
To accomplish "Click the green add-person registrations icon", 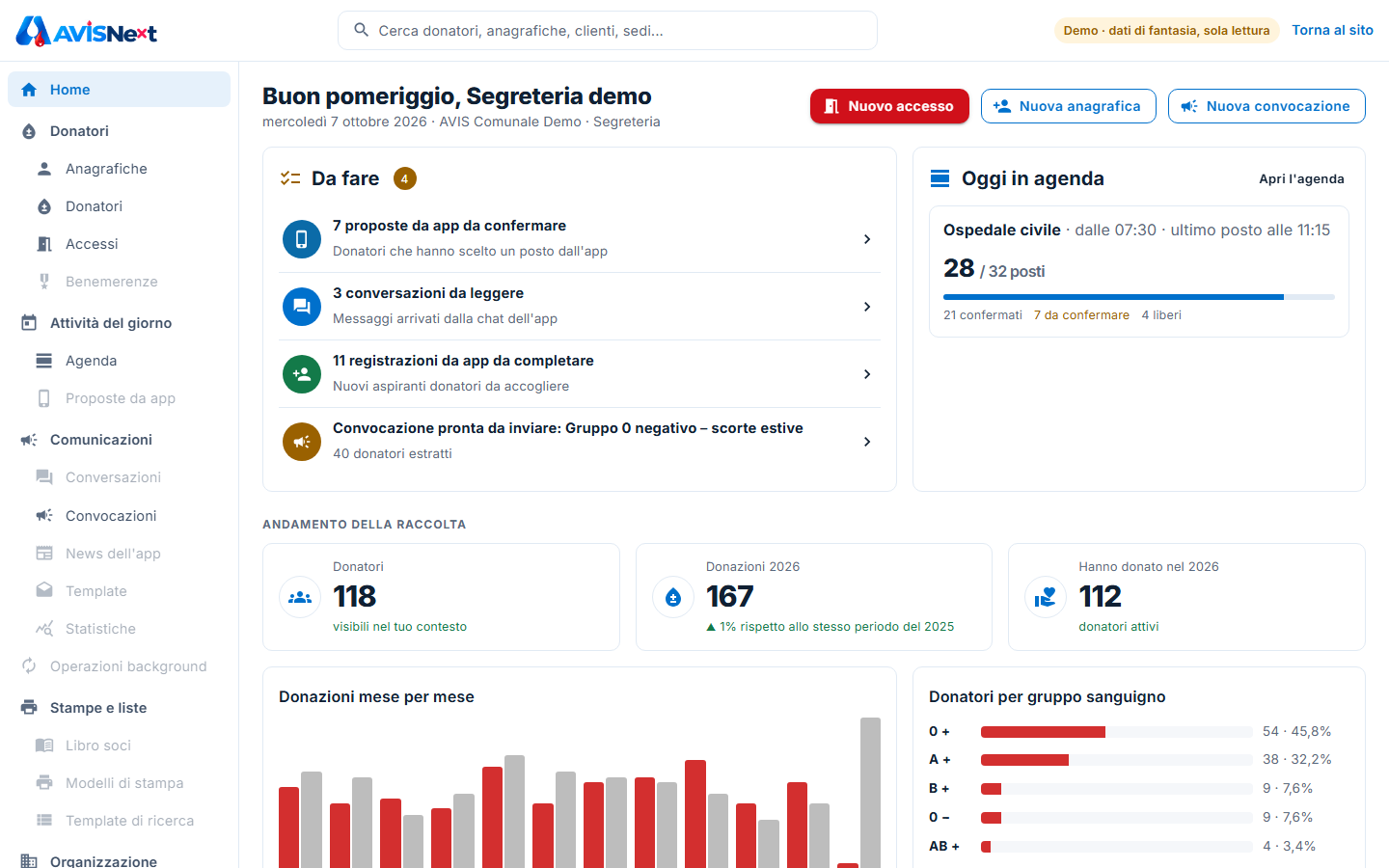I will 302,374.
